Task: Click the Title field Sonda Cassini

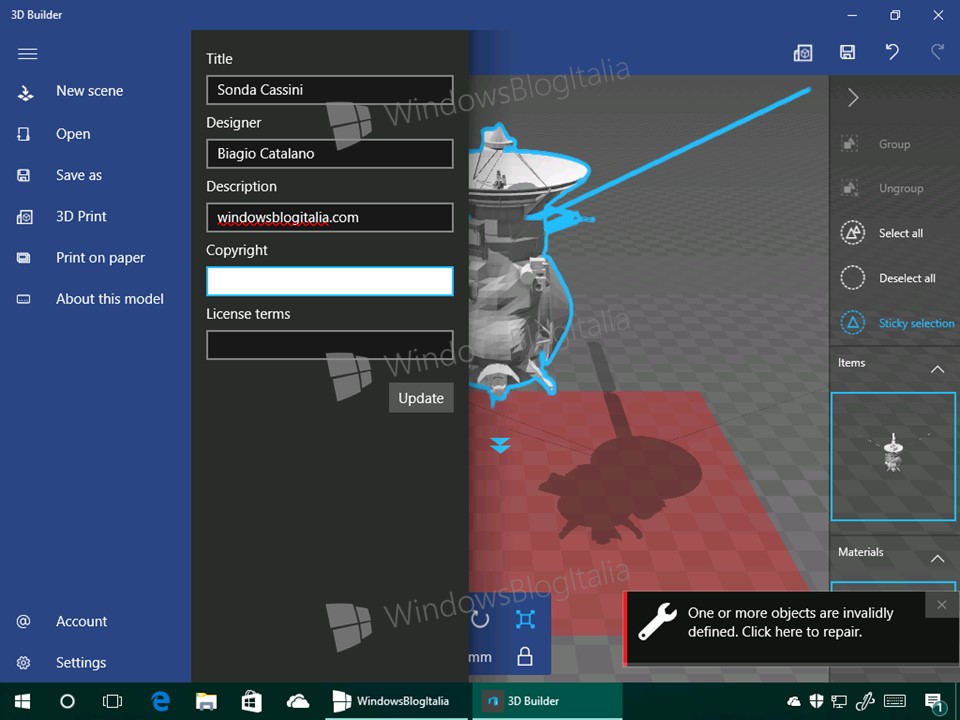Action: point(329,90)
